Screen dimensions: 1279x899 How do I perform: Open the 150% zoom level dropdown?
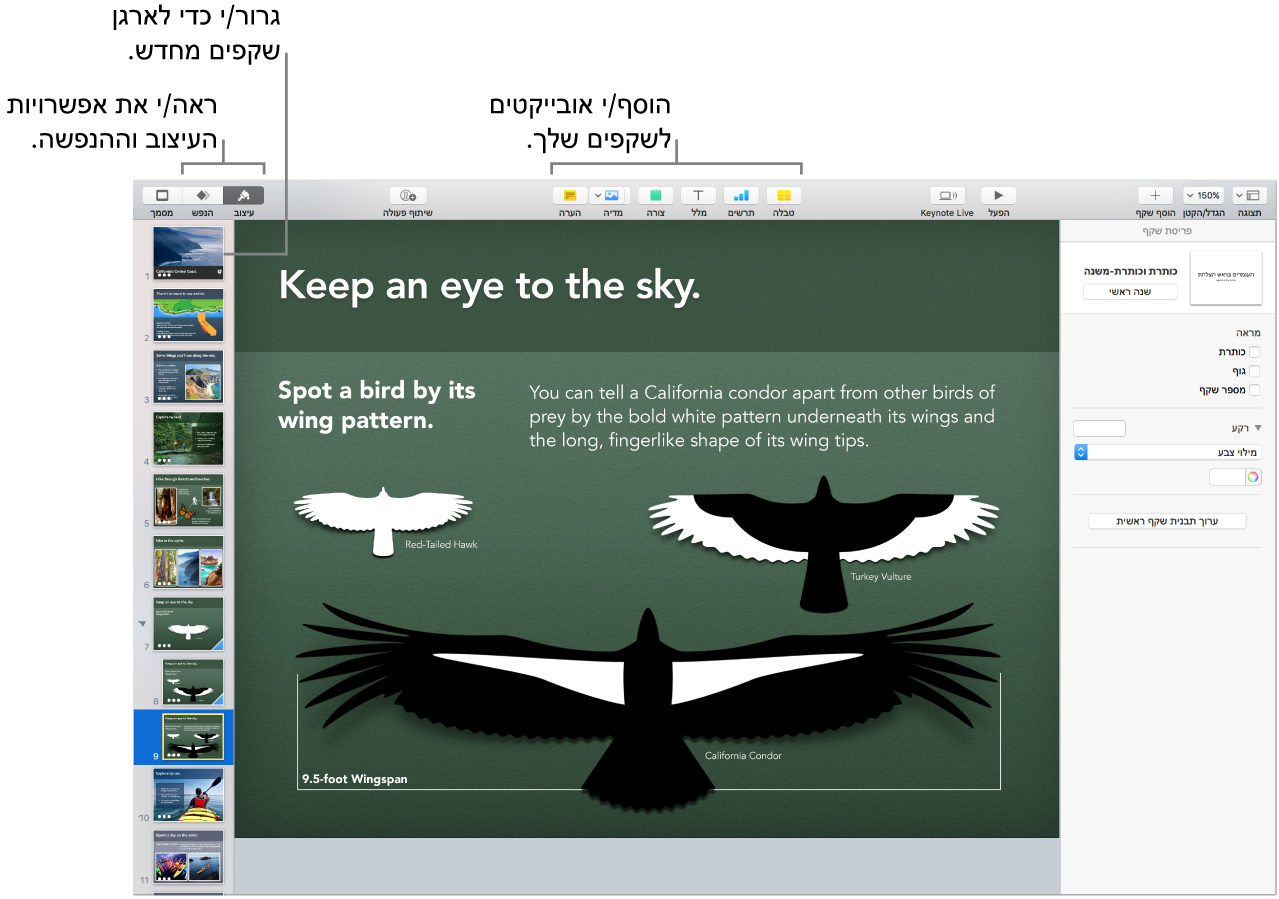(x=1202, y=195)
